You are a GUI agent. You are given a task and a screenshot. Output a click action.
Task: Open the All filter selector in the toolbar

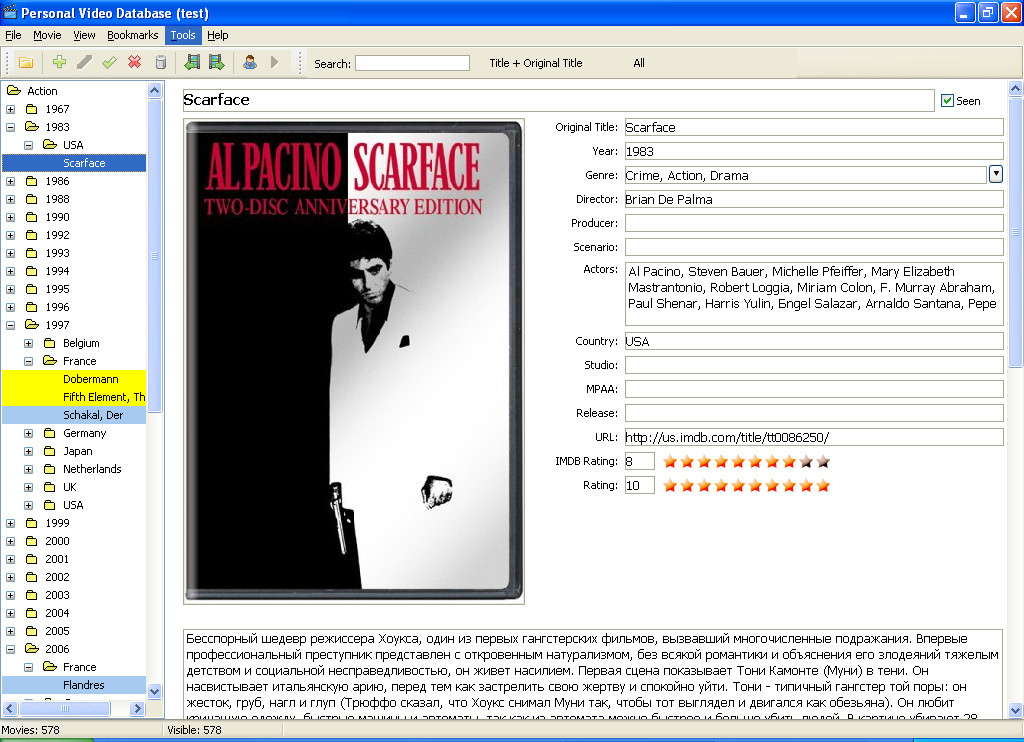coord(639,63)
